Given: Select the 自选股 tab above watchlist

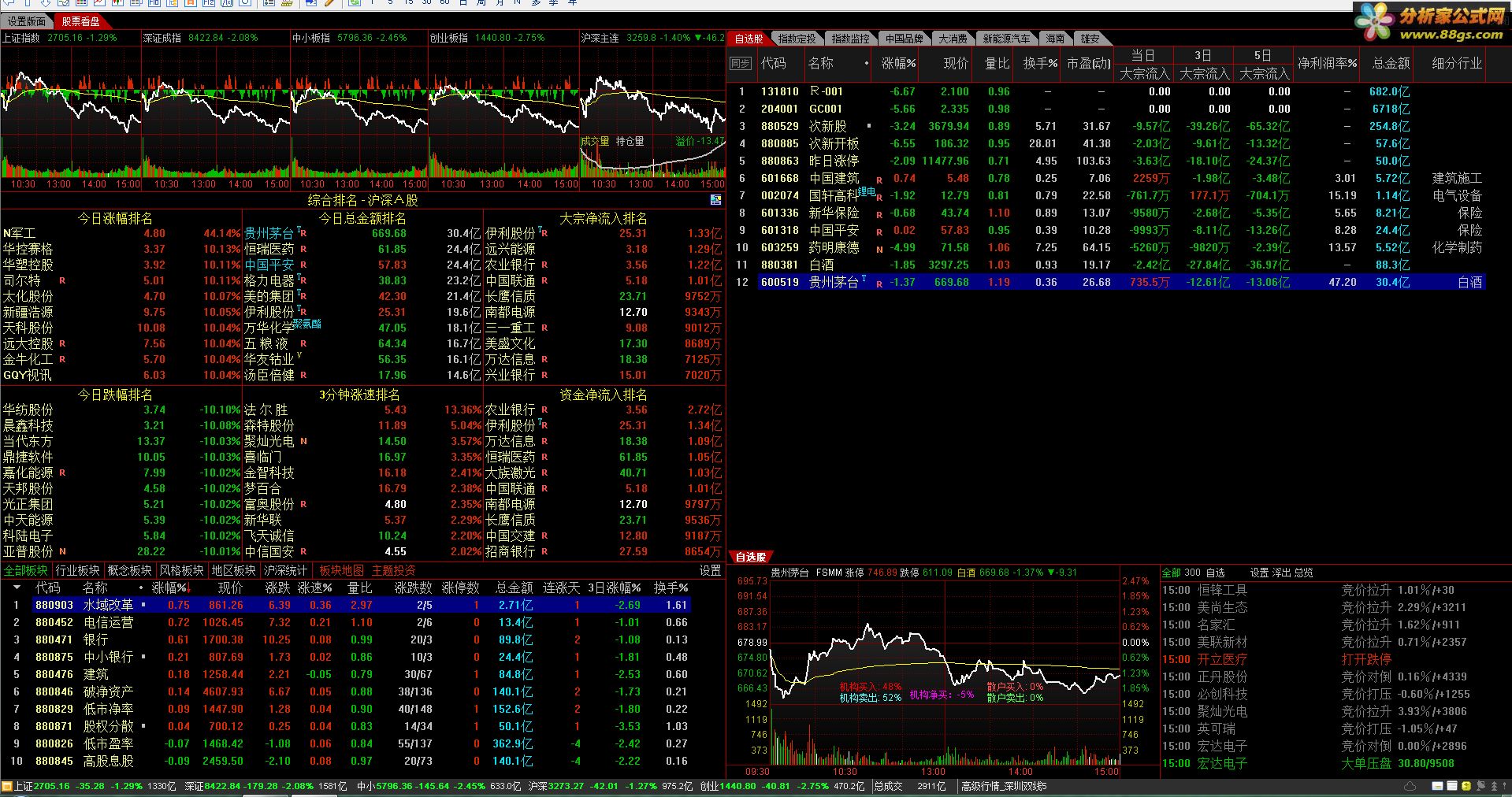Looking at the screenshot, I should (749, 39).
